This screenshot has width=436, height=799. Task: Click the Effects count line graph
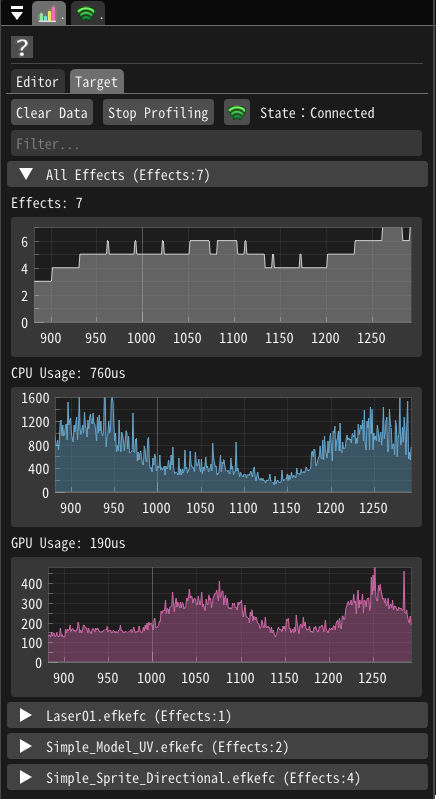pos(216,287)
